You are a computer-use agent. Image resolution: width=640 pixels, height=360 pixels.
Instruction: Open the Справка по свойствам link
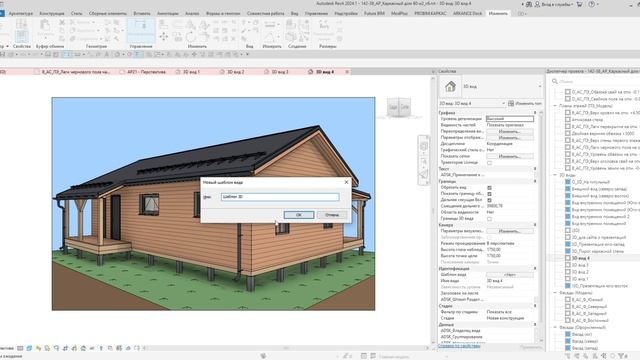[x=459, y=346]
